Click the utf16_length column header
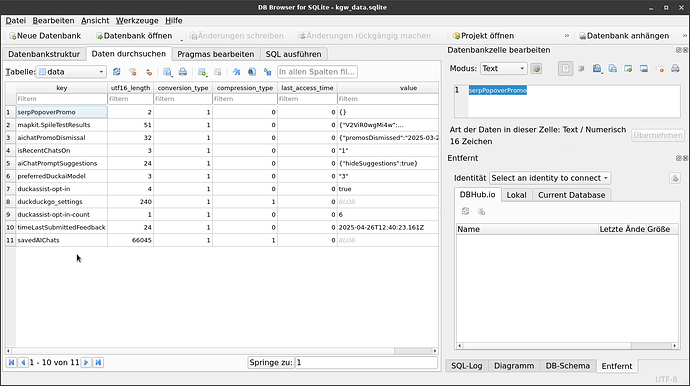The width and height of the screenshot is (690, 386). tap(130, 88)
